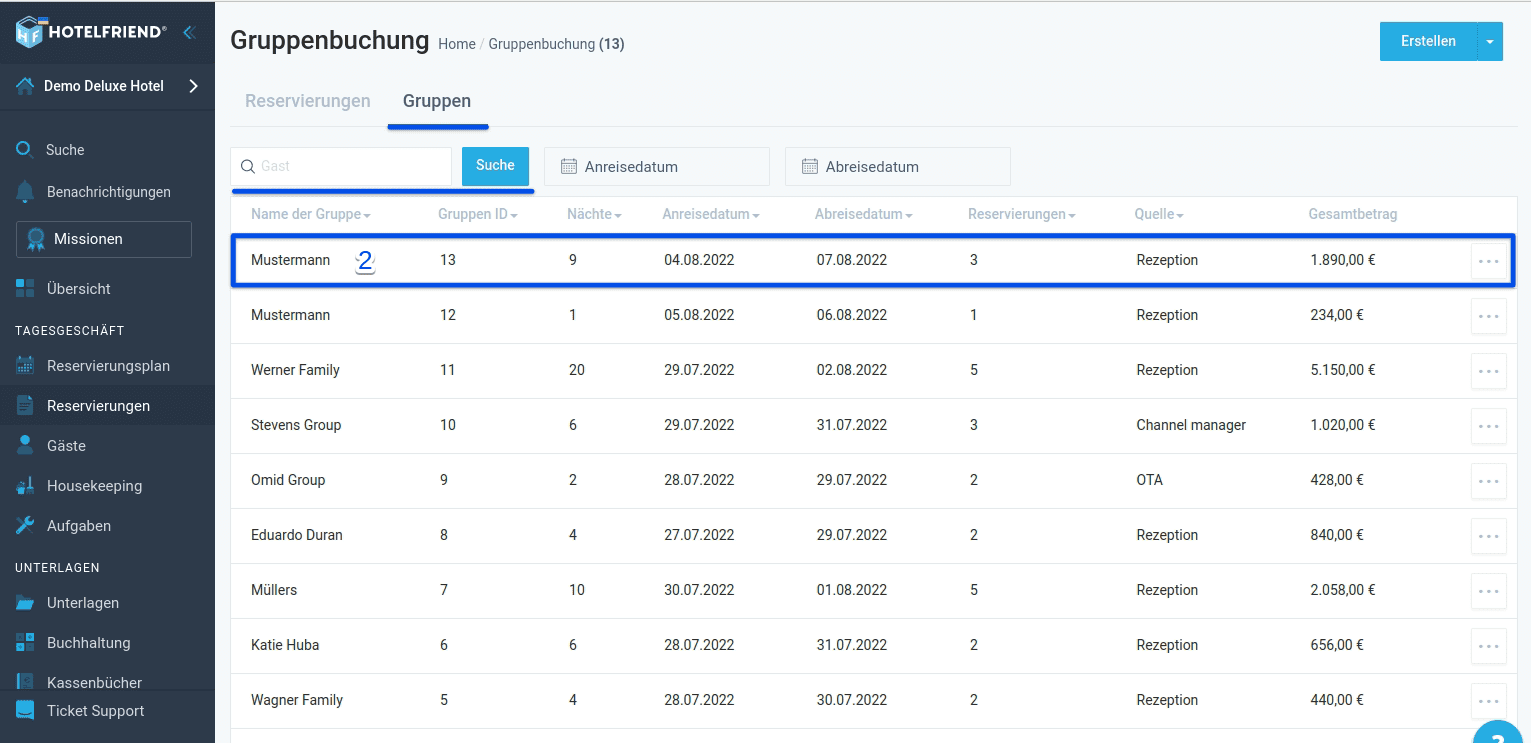Open actions menu for Werner Family
The height and width of the screenshot is (743, 1531).
(1488, 371)
